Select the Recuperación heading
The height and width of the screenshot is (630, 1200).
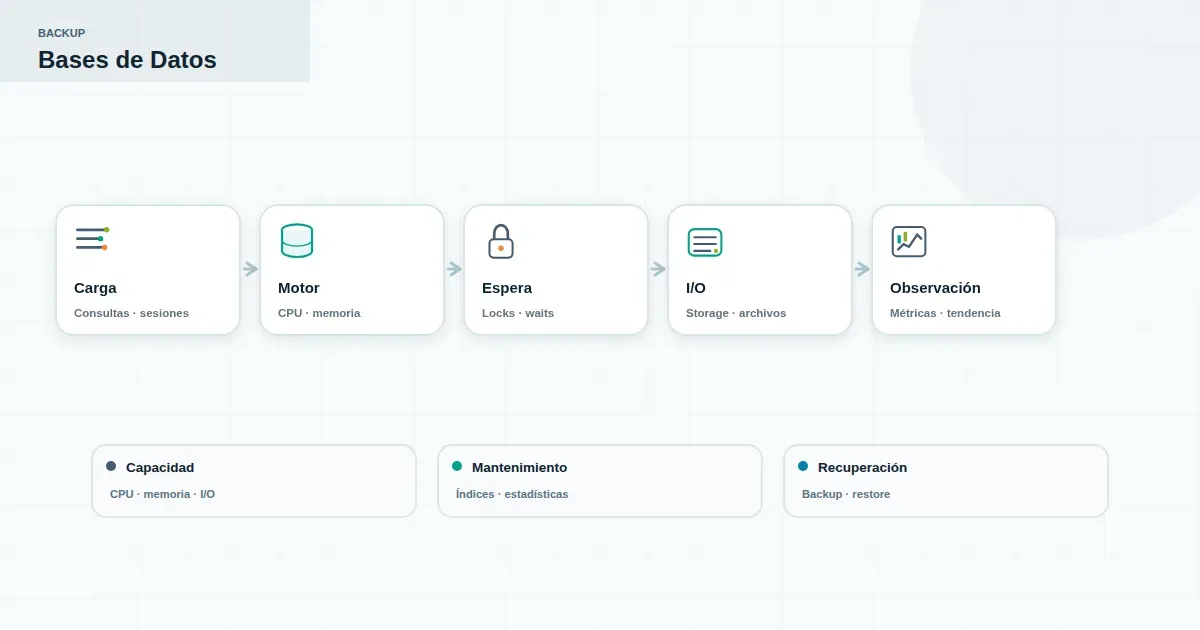point(862,467)
